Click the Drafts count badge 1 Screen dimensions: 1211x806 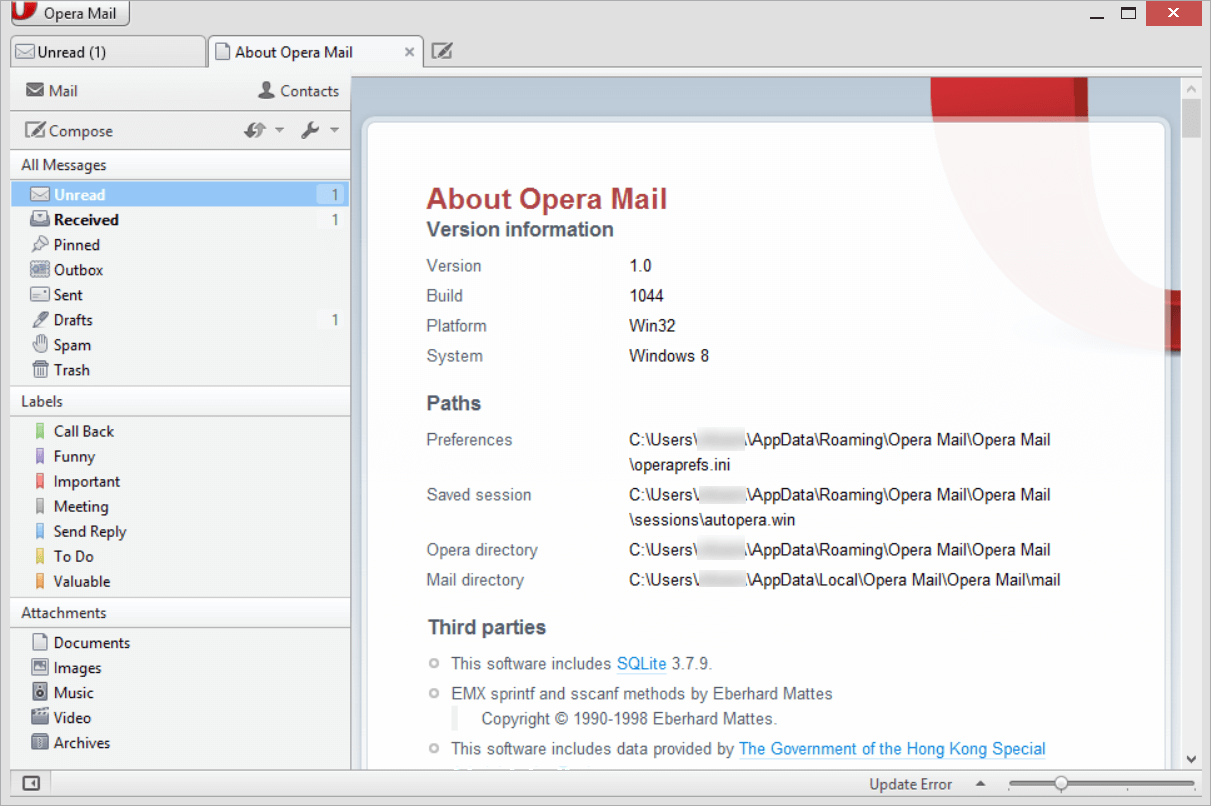click(335, 320)
